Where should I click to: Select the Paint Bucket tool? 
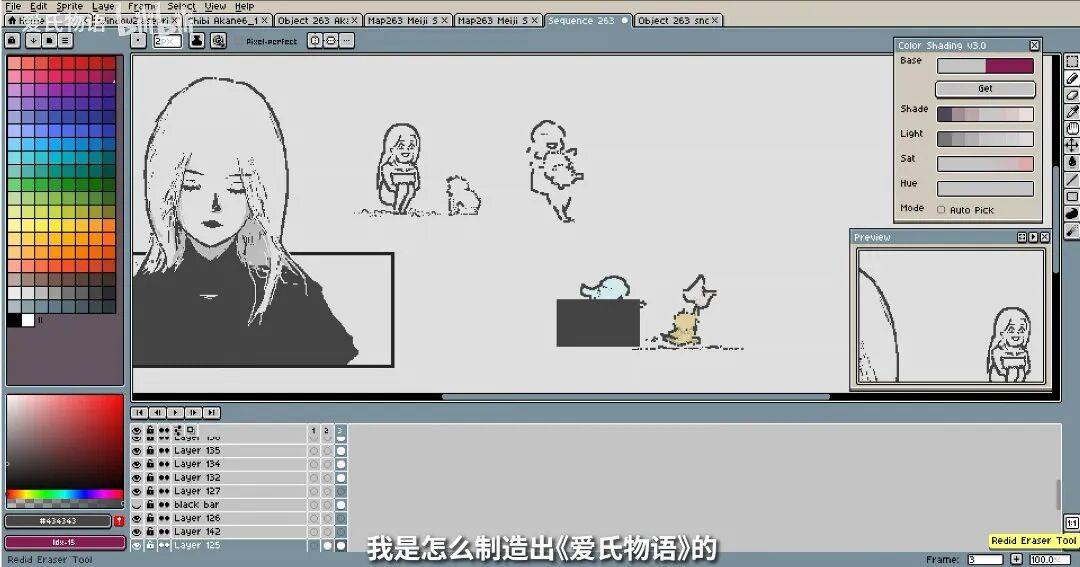pos(1072,162)
